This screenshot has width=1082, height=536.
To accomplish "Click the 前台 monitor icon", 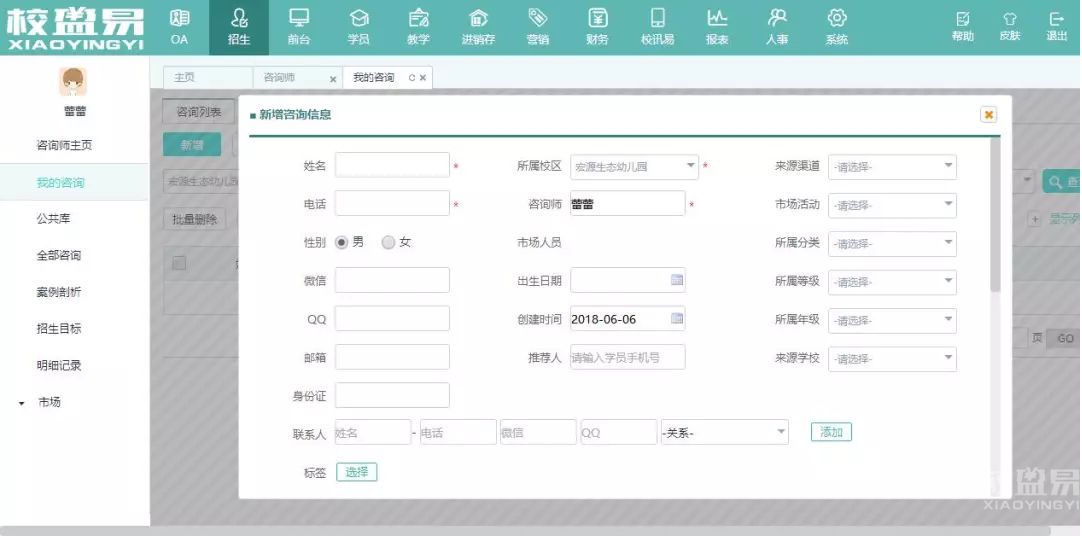I will (298, 19).
